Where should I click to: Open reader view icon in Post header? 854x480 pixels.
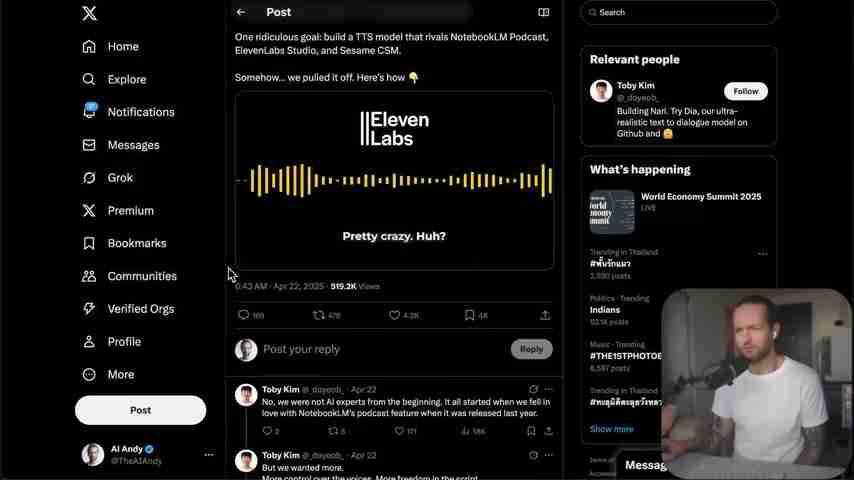tap(544, 12)
